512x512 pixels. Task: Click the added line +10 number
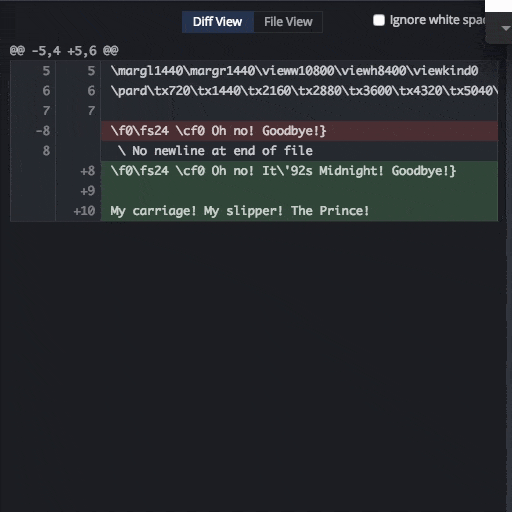click(84, 211)
